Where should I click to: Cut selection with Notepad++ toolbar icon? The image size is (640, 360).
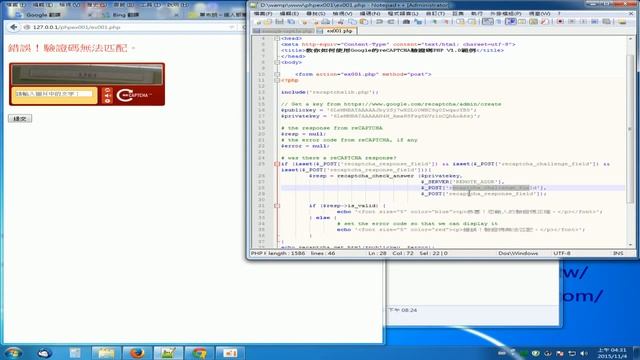pyautogui.click(x=341, y=21)
